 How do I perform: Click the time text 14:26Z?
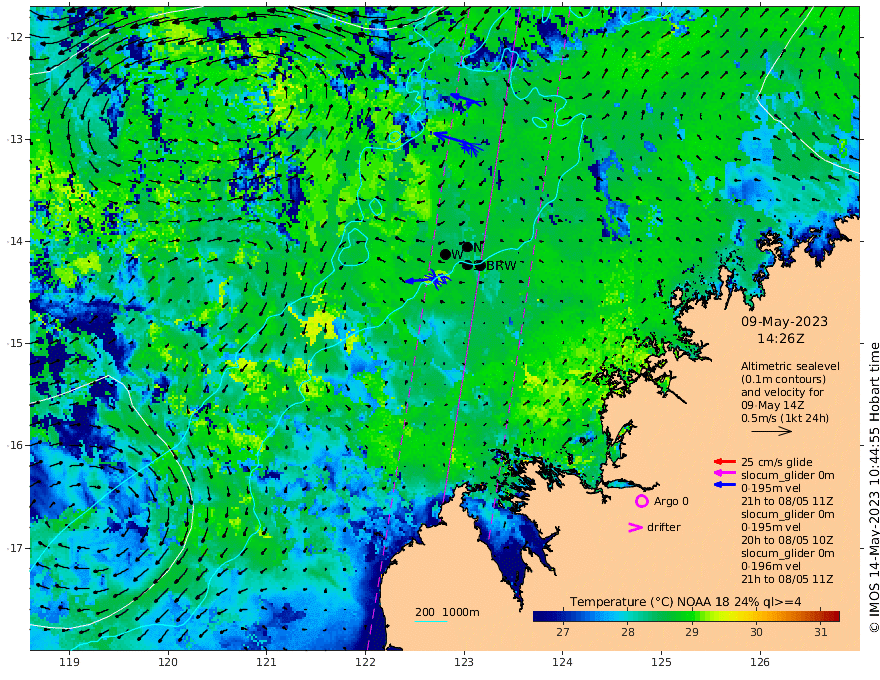(781, 339)
